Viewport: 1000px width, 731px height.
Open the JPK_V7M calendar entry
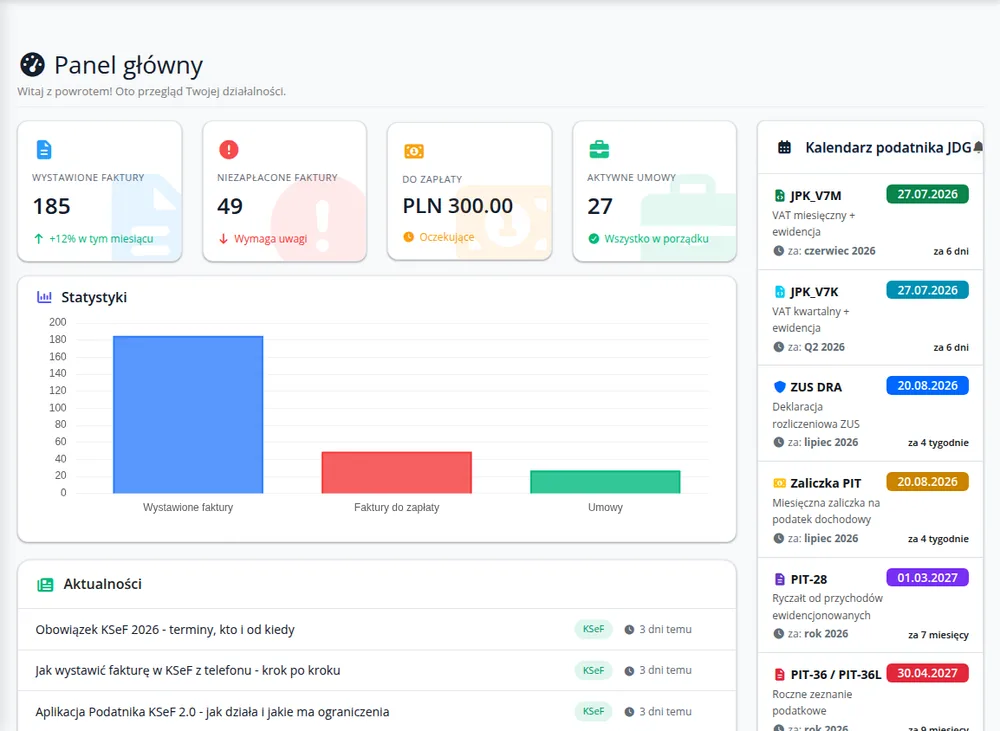click(871, 221)
